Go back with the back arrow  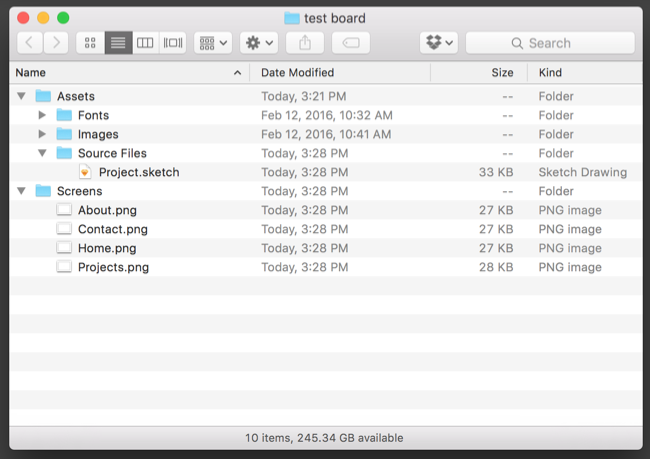point(29,43)
